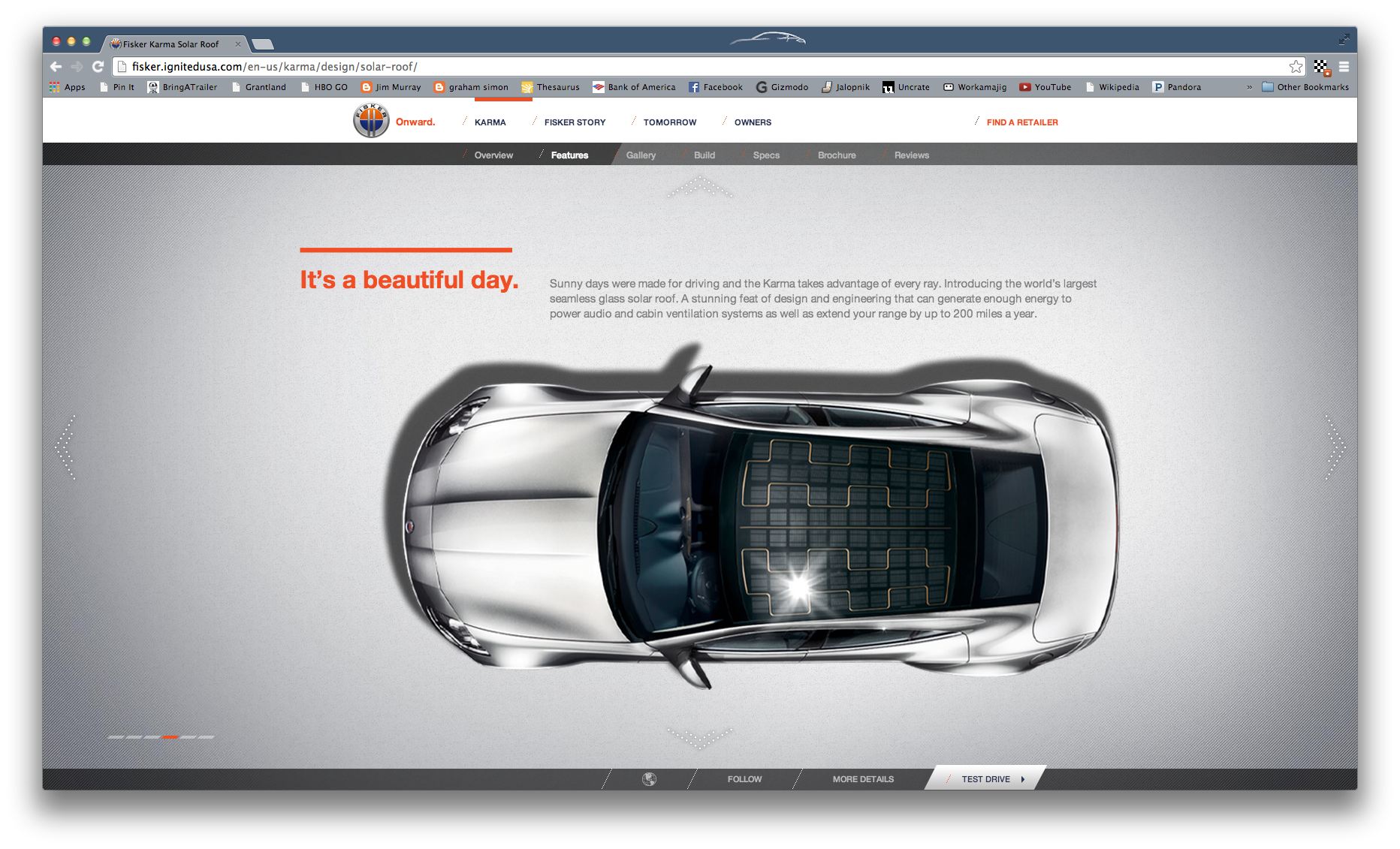
Task: Expand the hidden bookmarks overflow chevron
Action: coord(1250,87)
